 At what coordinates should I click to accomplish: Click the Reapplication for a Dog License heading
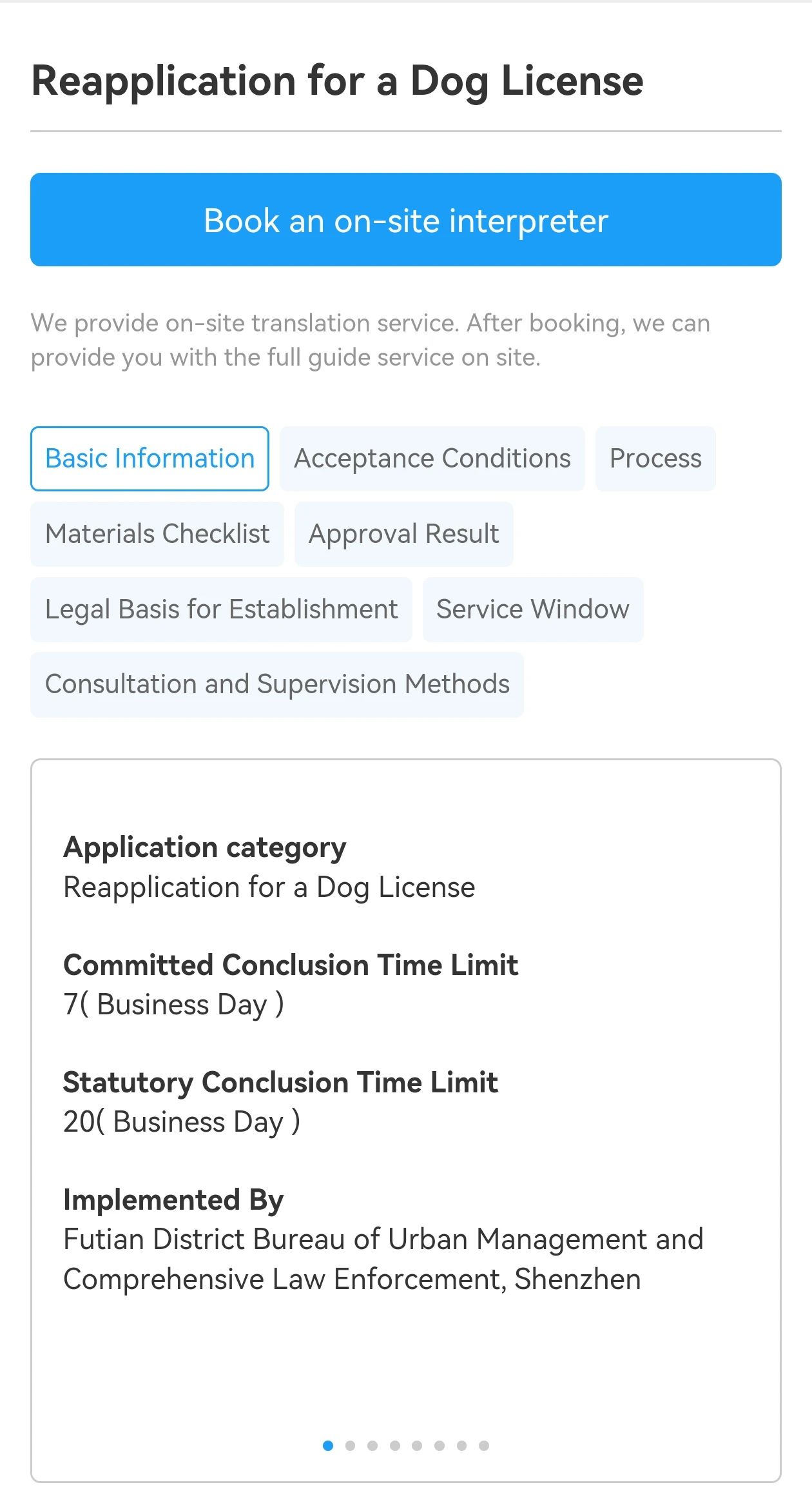[337, 81]
